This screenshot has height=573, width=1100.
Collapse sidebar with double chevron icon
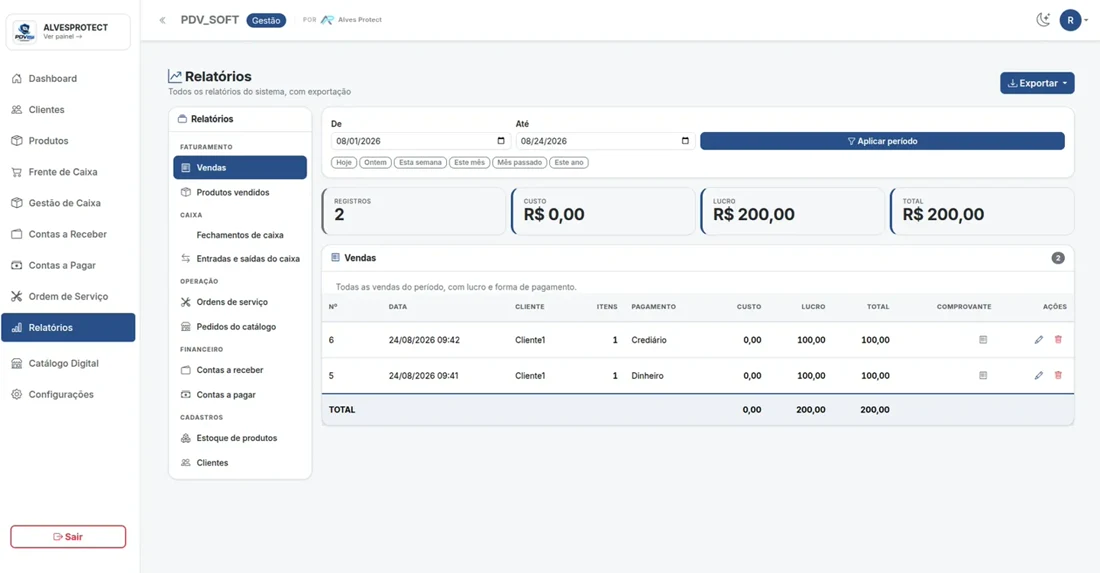click(x=162, y=20)
